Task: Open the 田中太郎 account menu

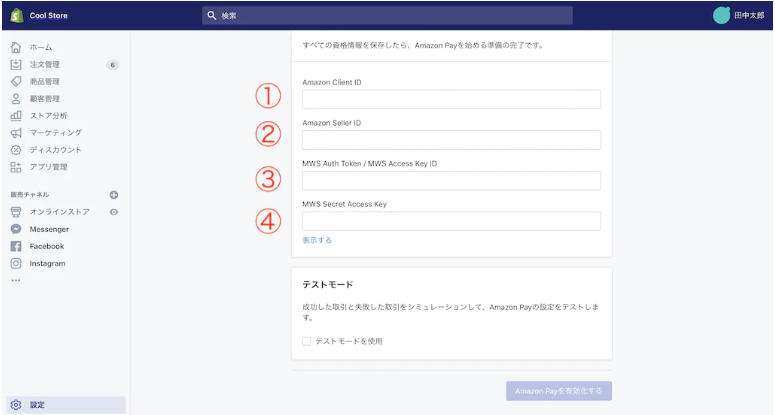Action: (738, 15)
